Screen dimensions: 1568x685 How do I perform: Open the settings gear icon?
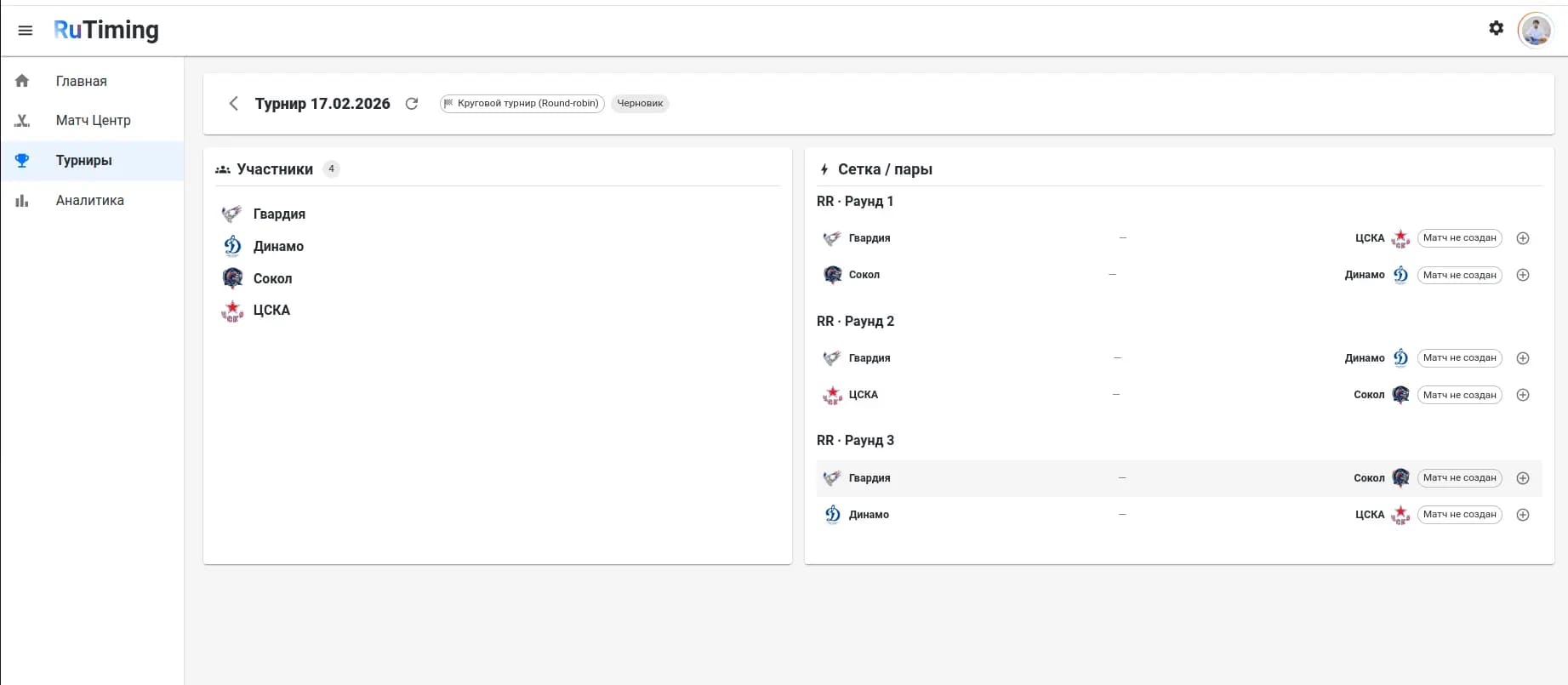[x=1496, y=29]
